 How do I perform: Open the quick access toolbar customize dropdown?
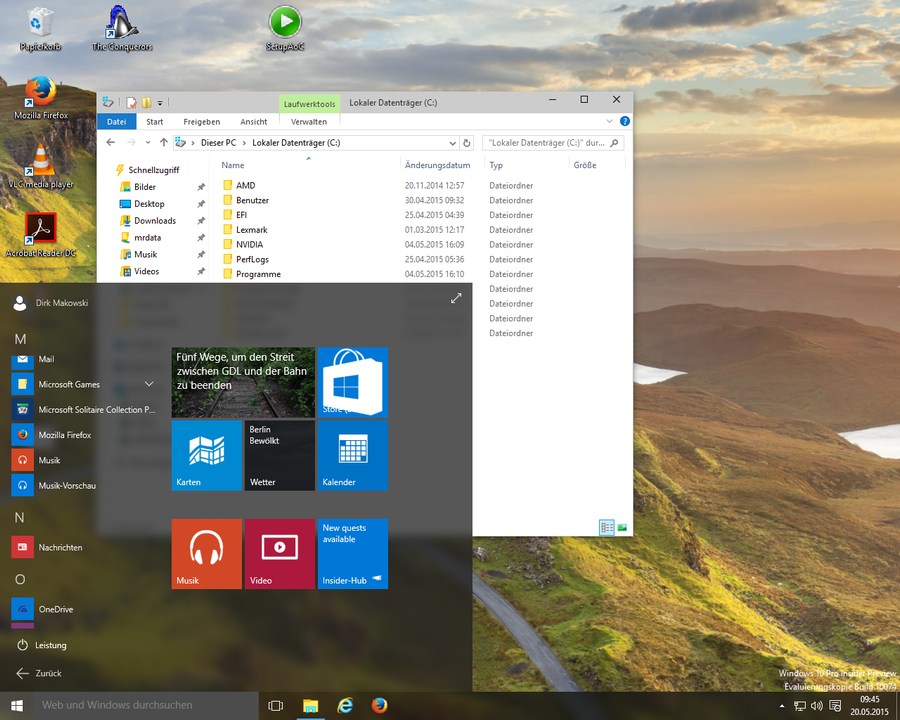[160, 103]
